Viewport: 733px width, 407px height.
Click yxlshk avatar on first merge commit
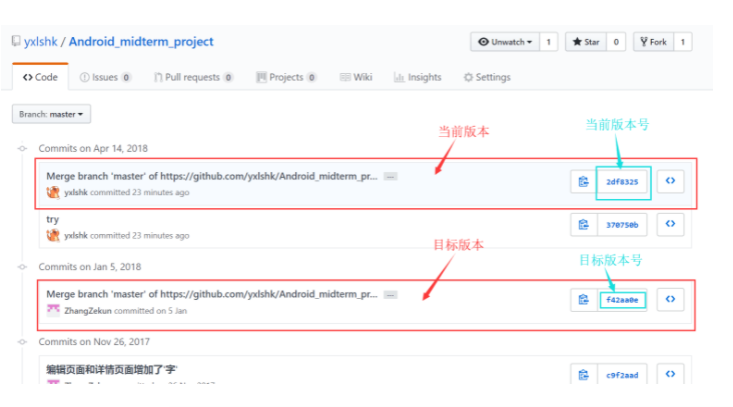53,192
